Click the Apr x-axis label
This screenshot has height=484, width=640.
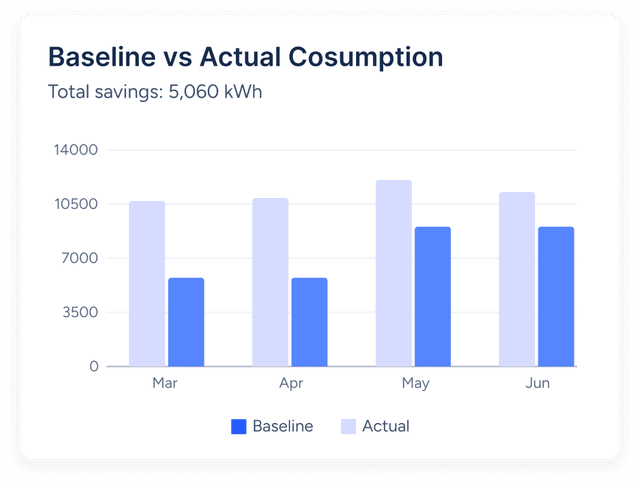pyautogui.click(x=289, y=383)
